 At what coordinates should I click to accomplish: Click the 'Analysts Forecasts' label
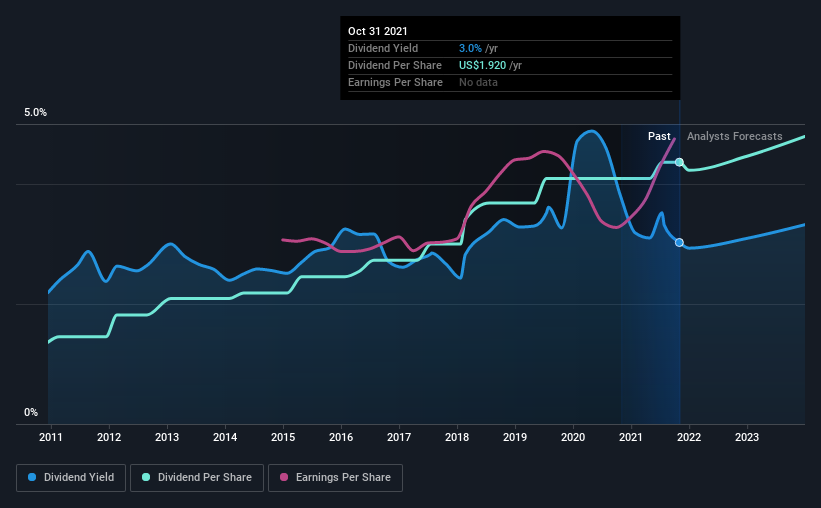tap(735, 136)
